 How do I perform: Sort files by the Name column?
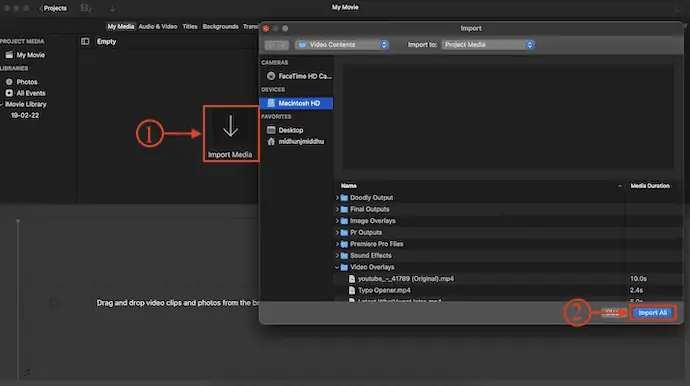[x=349, y=186]
